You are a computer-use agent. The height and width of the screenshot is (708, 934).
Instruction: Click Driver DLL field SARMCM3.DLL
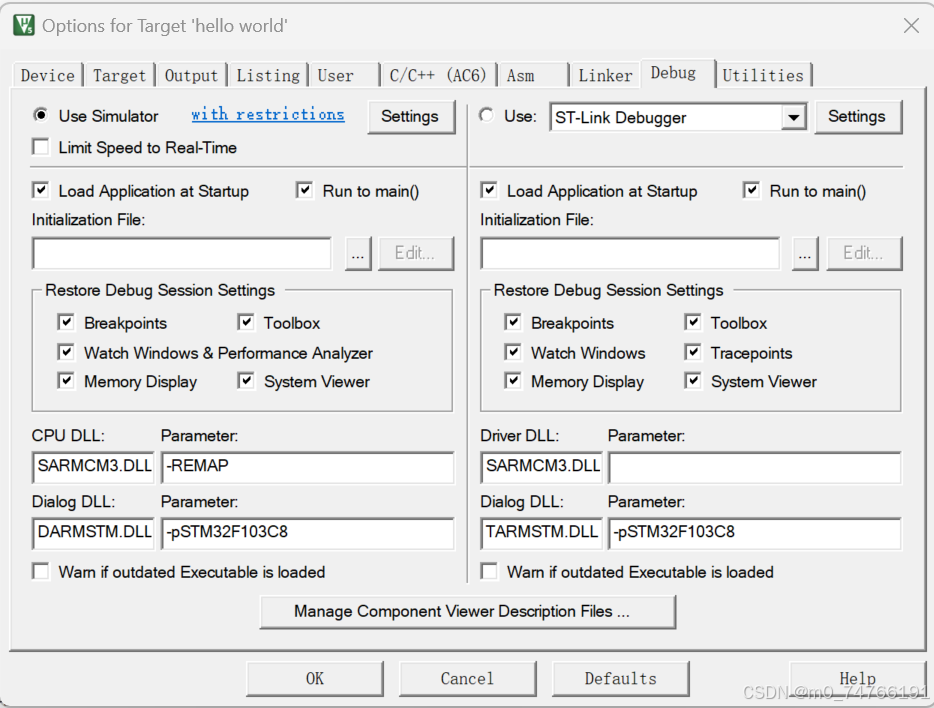click(541, 467)
